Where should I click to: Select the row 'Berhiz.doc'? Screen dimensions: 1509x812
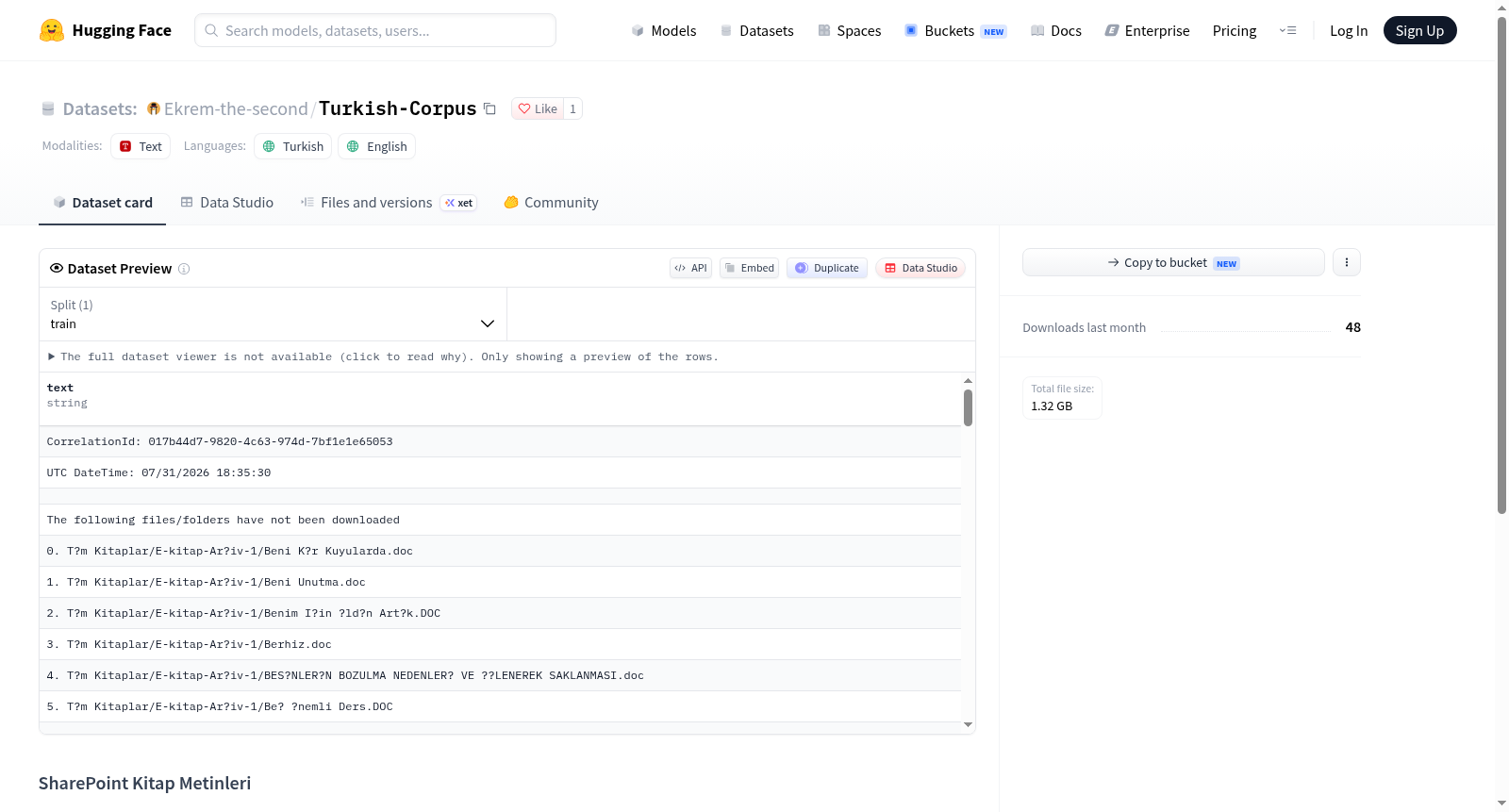(x=500, y=644)
